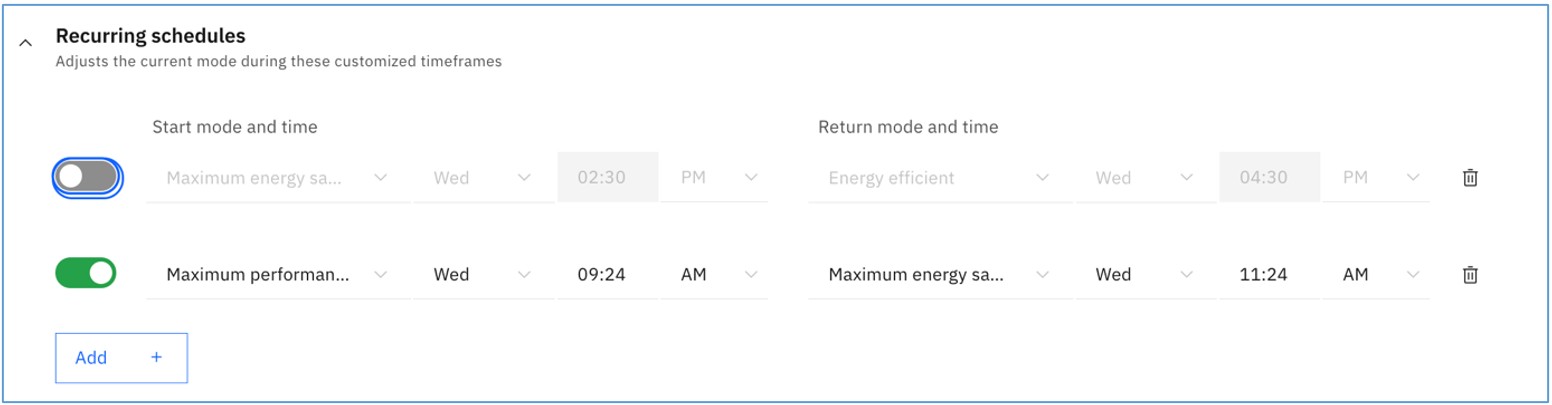Open return day Wed dropdown in second row
Image resolution: width=1552 pixels, height=405 pixels.
point(1146,275)
